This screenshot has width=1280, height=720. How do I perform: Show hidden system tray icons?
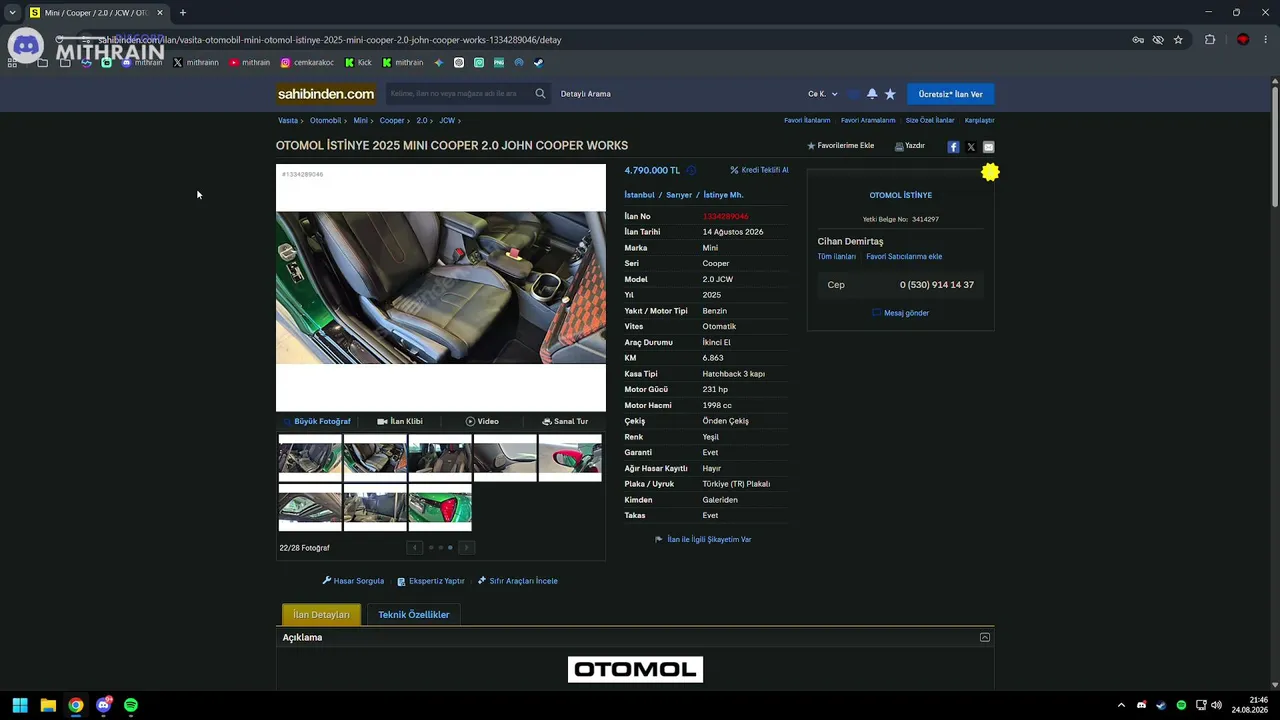tap(1121, 705)
